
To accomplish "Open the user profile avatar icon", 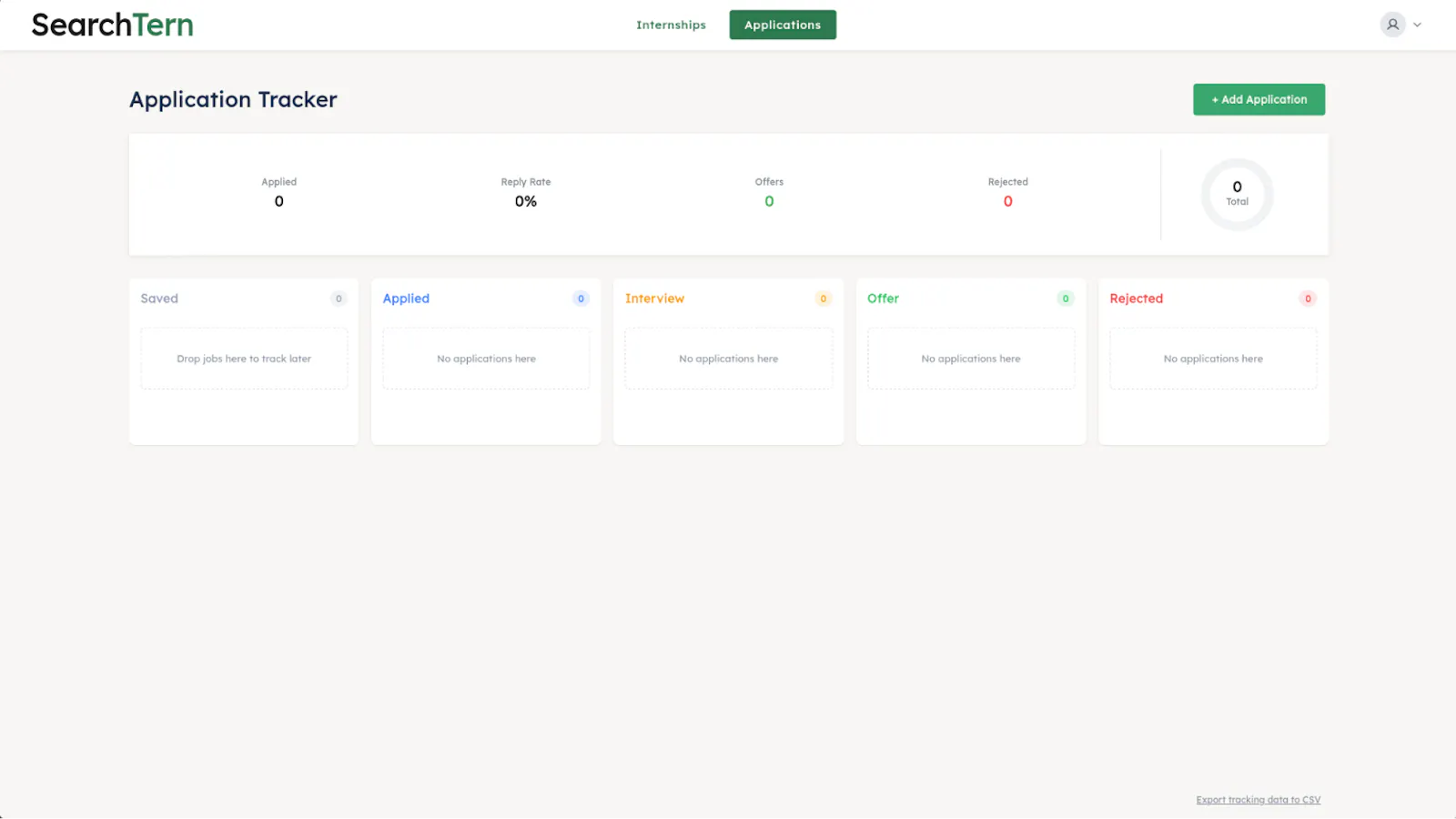I will pyautogui.click(x=1392, y=25).
